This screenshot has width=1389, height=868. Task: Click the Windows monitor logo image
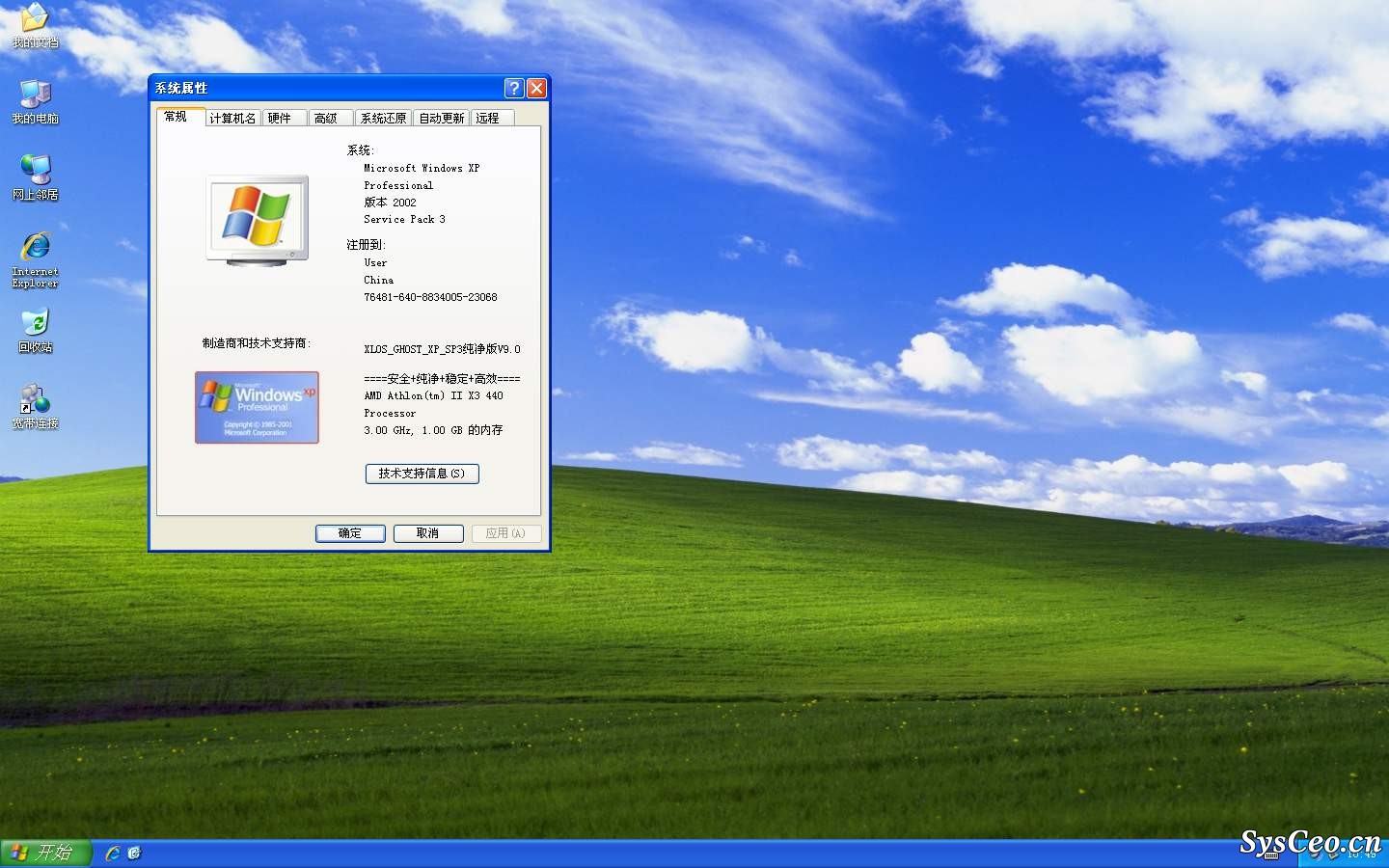257,221
